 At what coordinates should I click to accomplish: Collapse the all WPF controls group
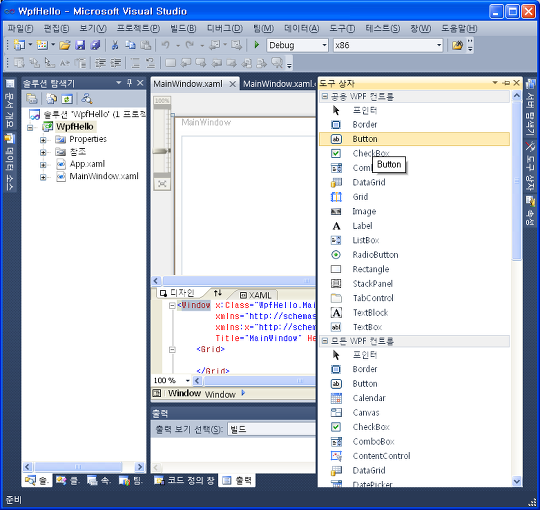pyautogui.click(x=324, y=341)
